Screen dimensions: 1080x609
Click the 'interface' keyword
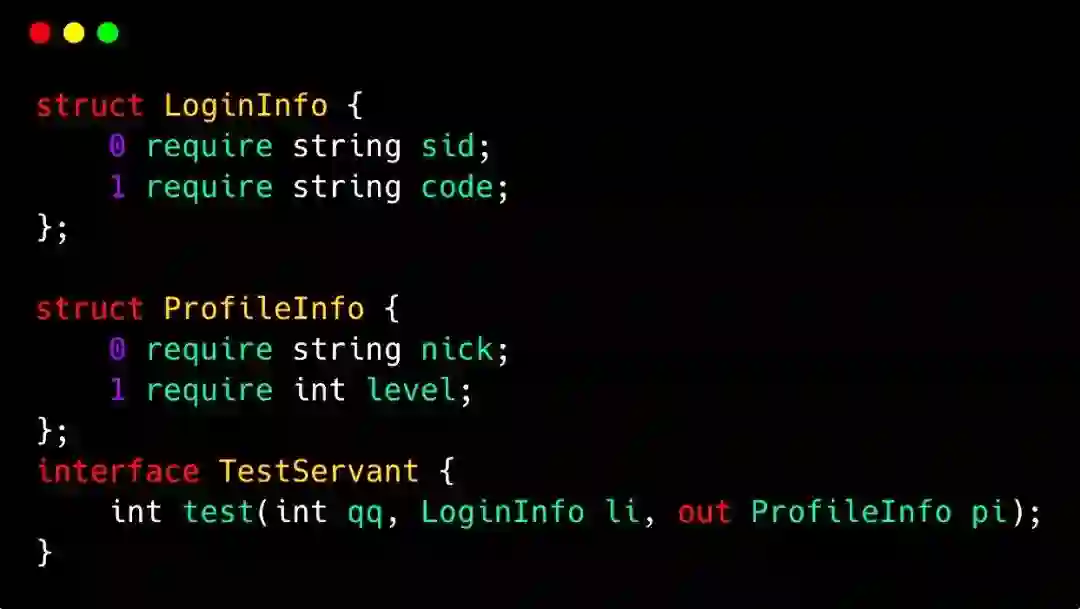(x=118, y=471)
